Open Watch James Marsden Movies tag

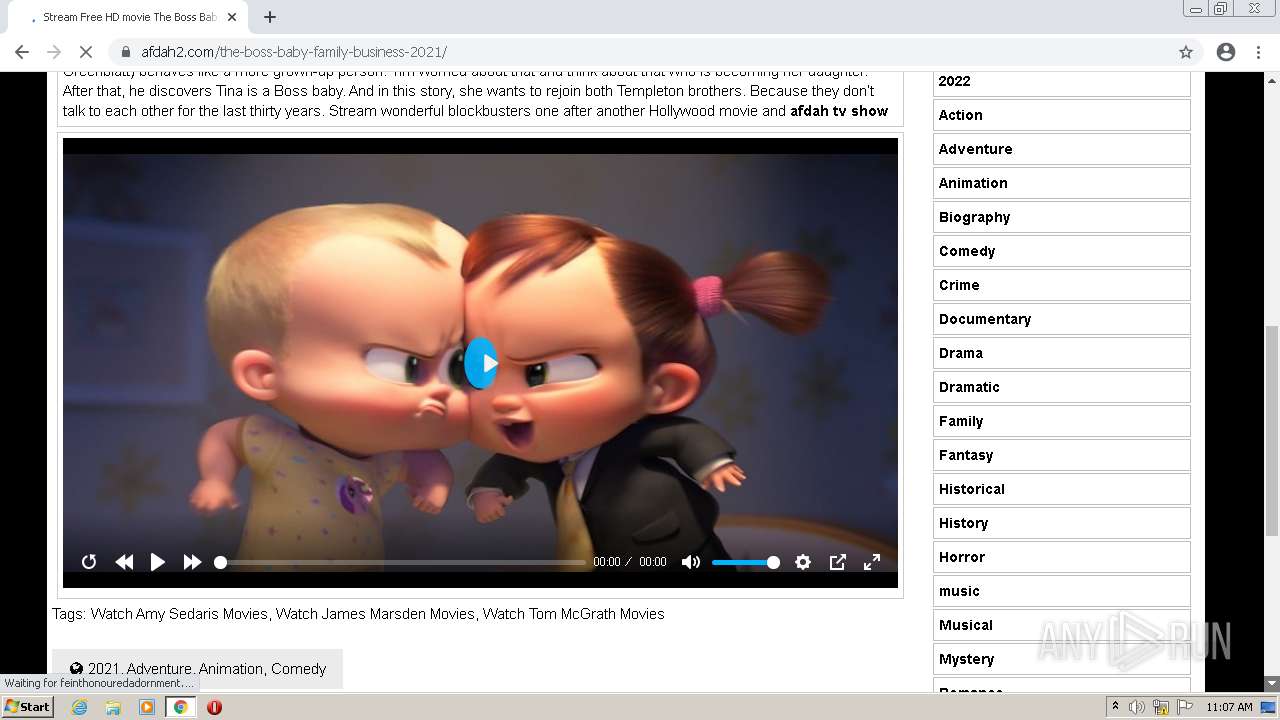[x=375, y=614]
